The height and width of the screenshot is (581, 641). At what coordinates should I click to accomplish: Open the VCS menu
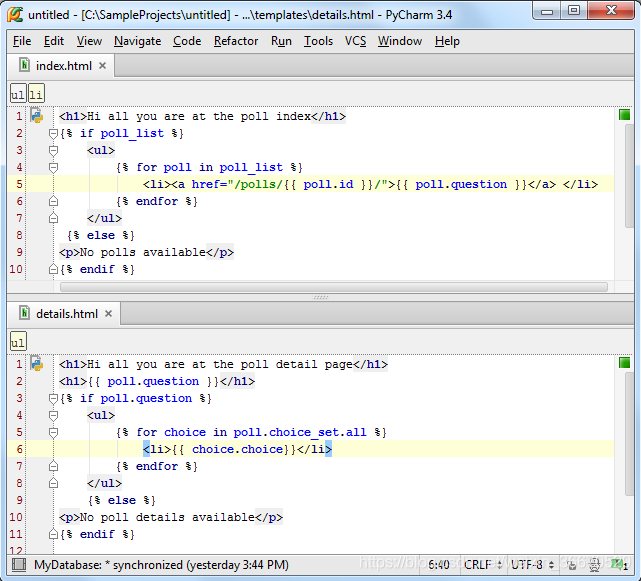[355, 41]
